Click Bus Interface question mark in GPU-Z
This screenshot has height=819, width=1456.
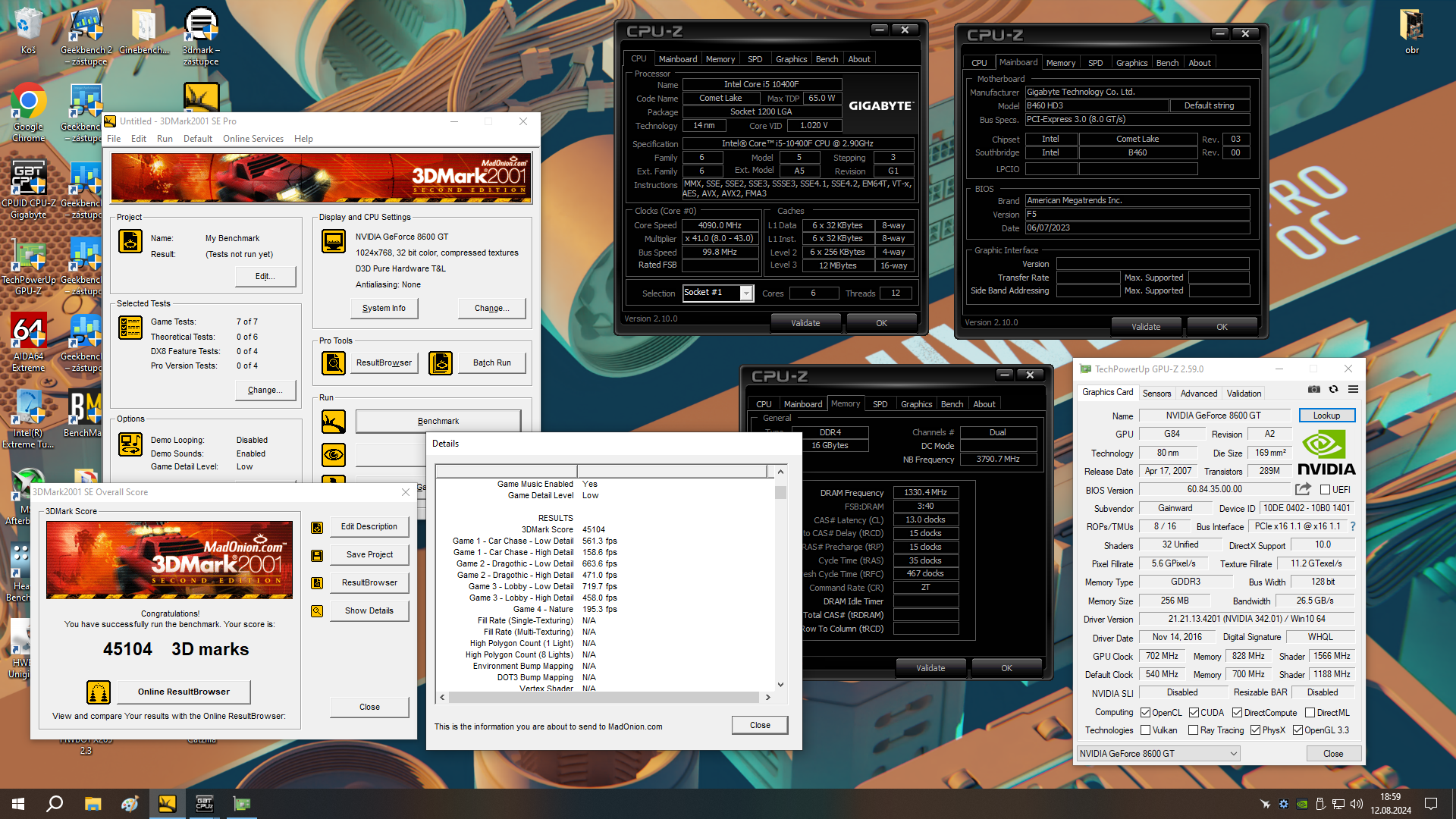[x=1352, y=526]
